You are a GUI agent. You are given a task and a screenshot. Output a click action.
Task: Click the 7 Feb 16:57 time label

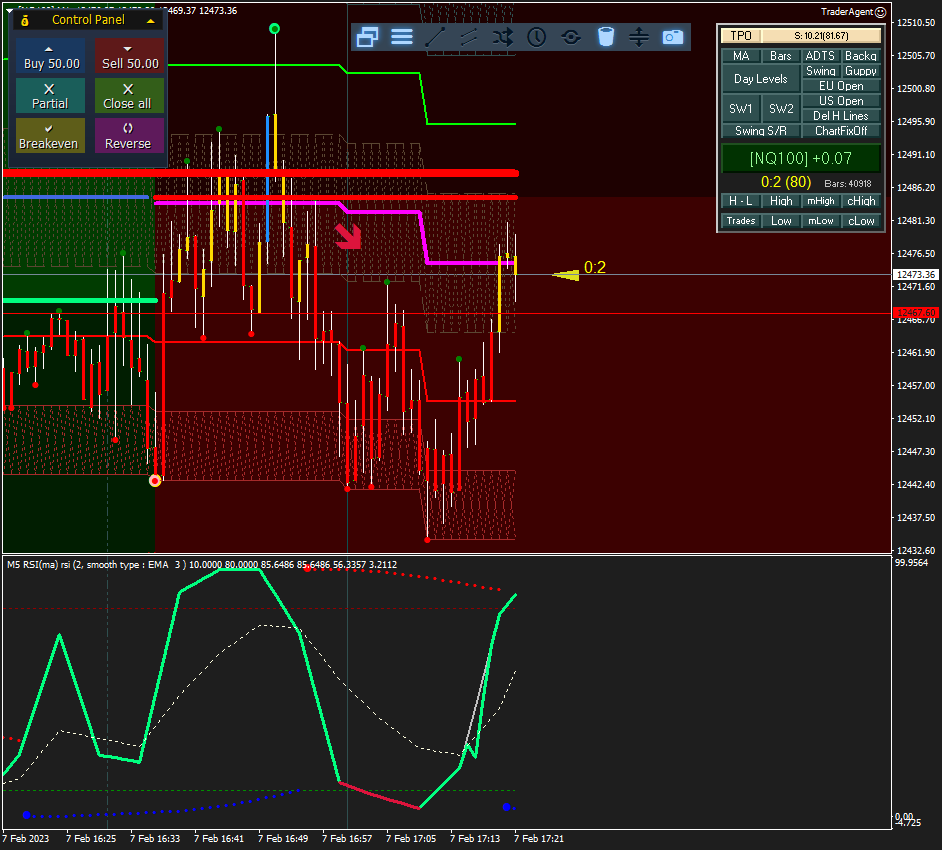[347, 839]
